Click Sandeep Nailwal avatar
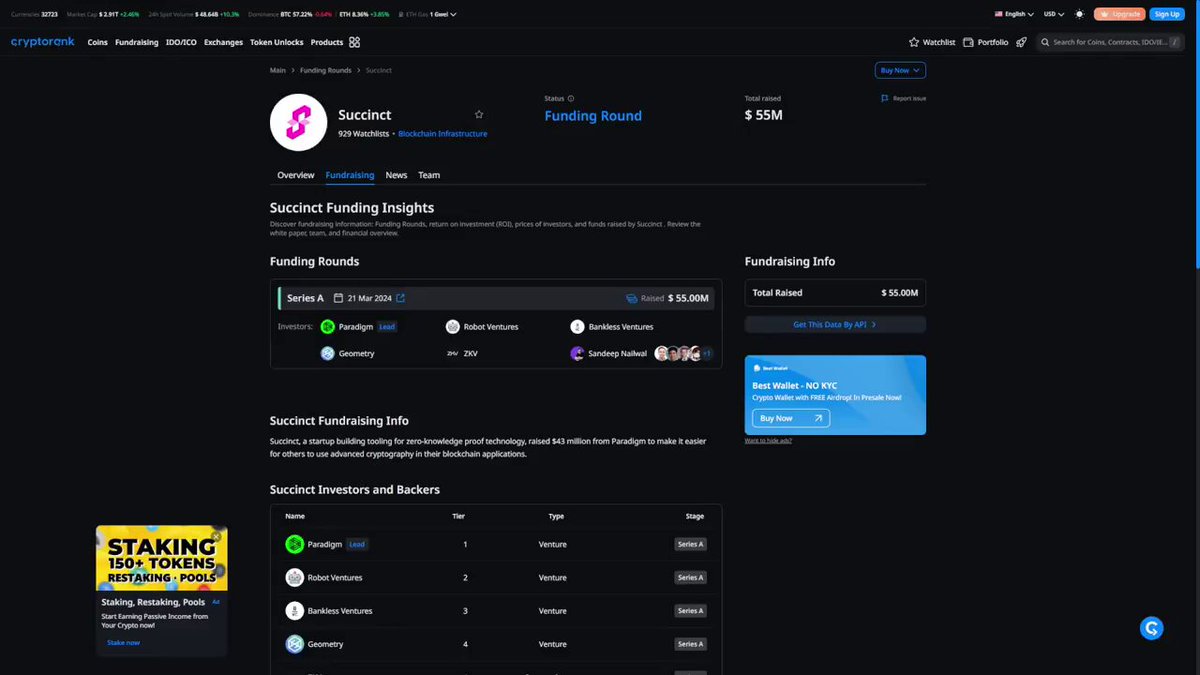 [x=577, y=353]
